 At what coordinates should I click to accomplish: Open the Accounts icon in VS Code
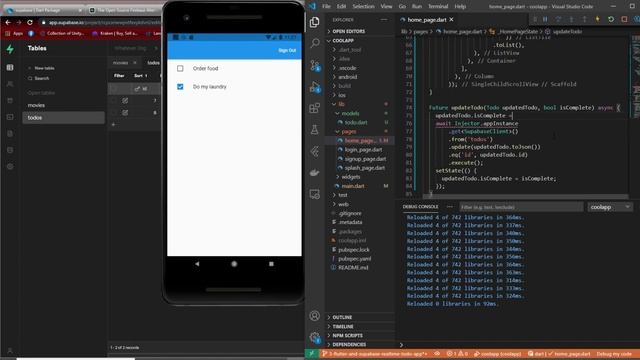coord(314,316)
